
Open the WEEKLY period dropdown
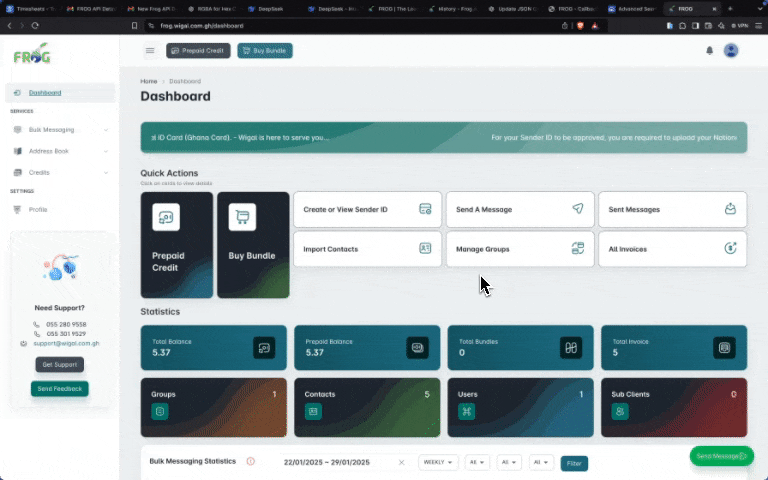point(438,462)
